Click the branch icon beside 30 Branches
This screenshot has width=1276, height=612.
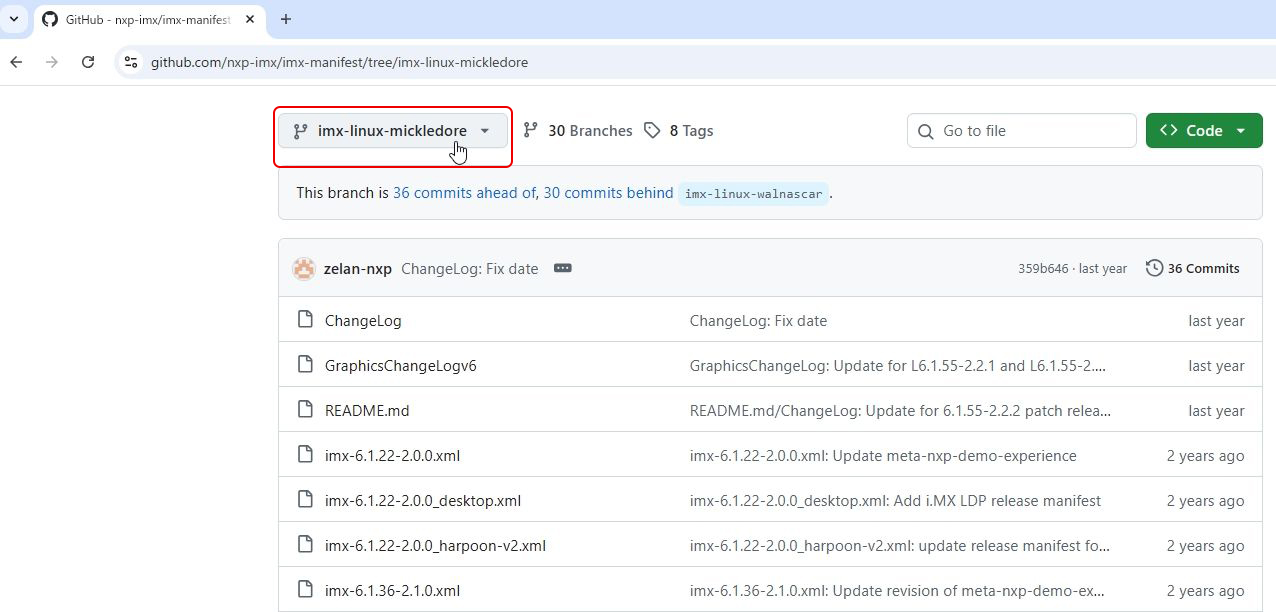(531, 131)
